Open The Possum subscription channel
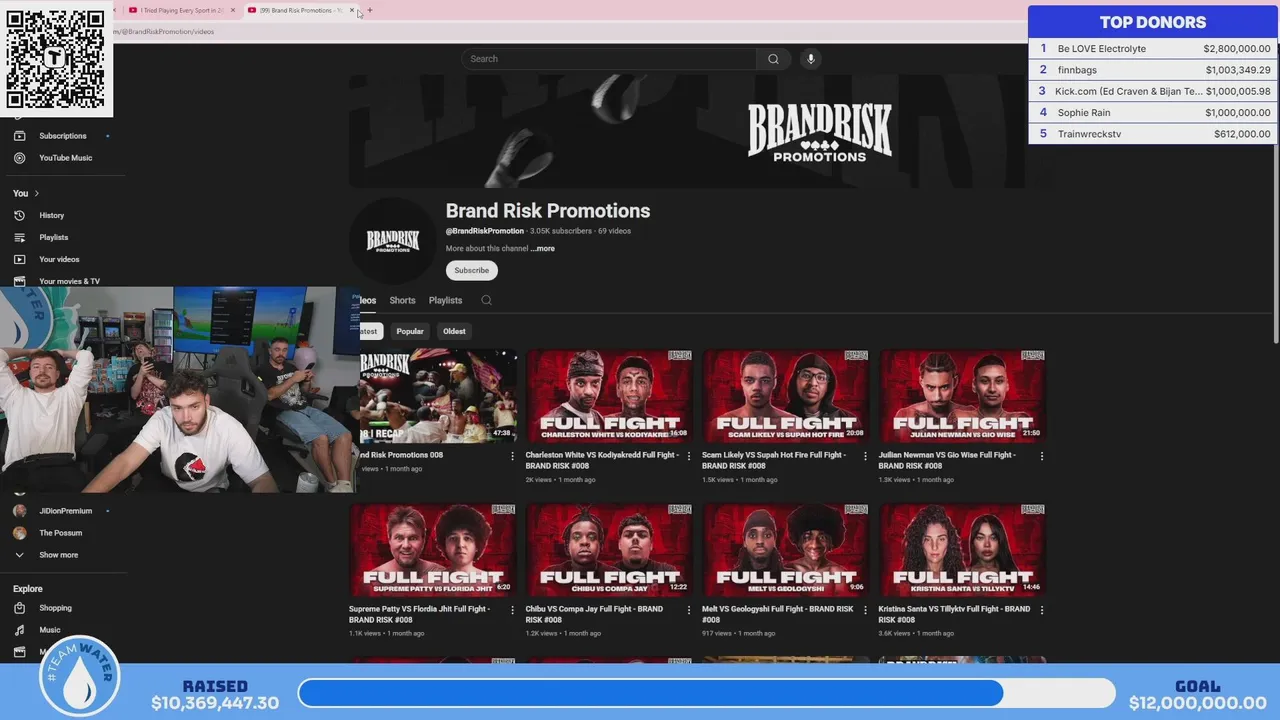 [x=60, y=533]
